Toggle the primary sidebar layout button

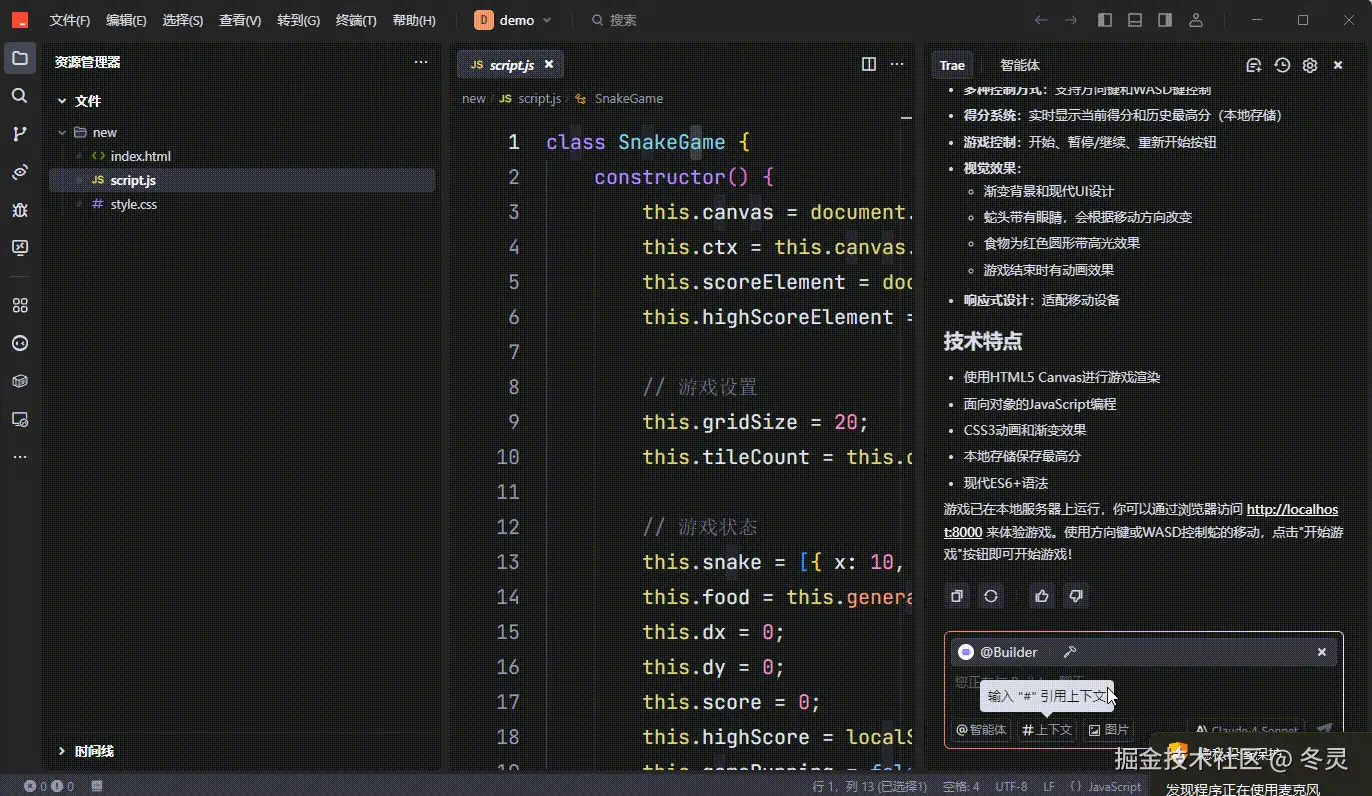(1105, 20)
